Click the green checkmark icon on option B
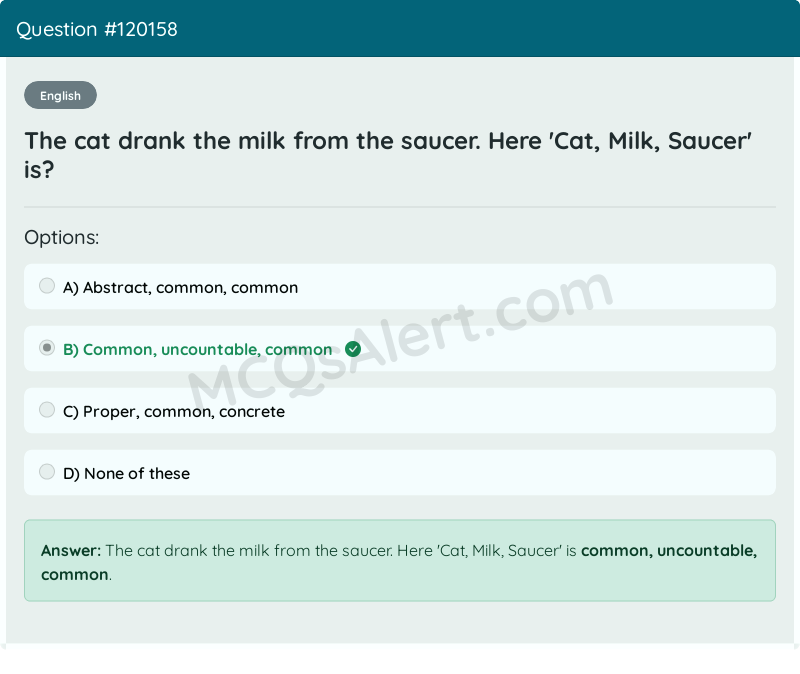Image resolution: width=800 pixels, height=674 pixels. pyautogui.click(x=353, y=349)
